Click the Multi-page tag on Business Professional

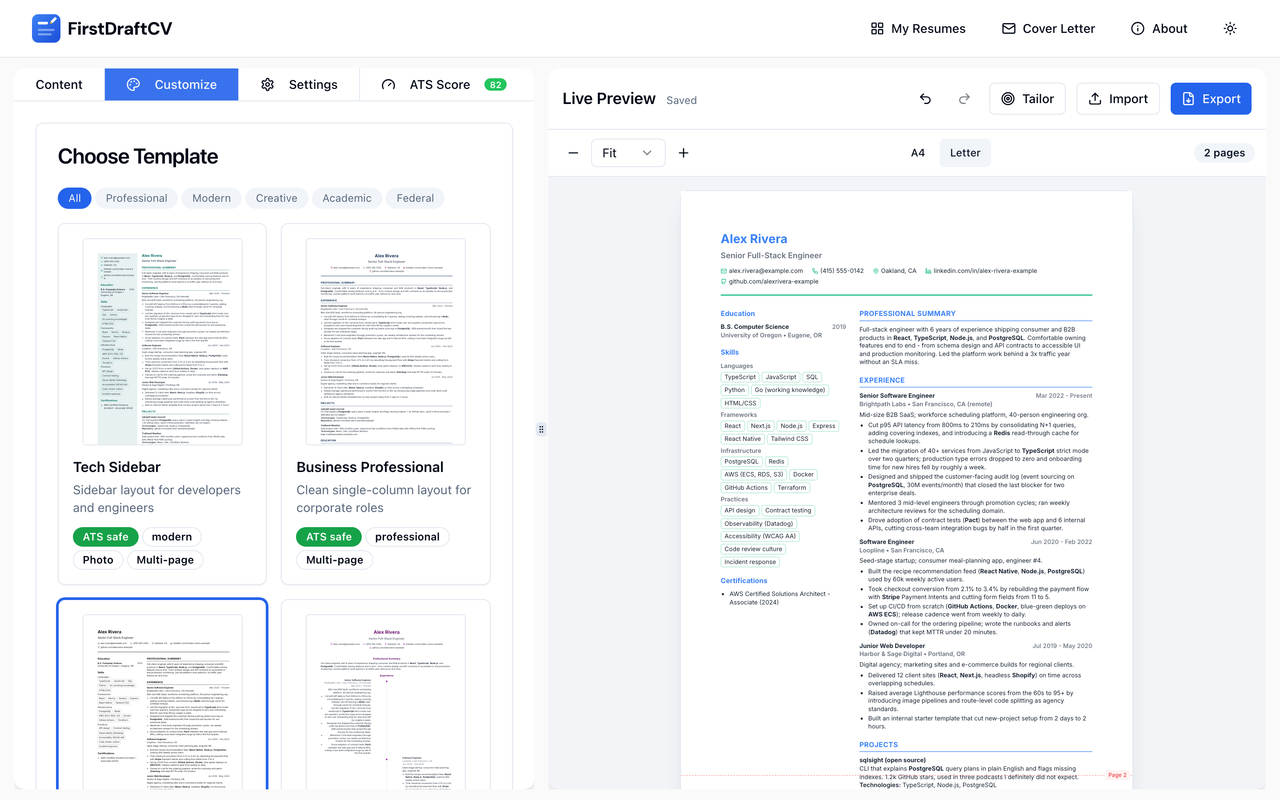tap(335, 560)
